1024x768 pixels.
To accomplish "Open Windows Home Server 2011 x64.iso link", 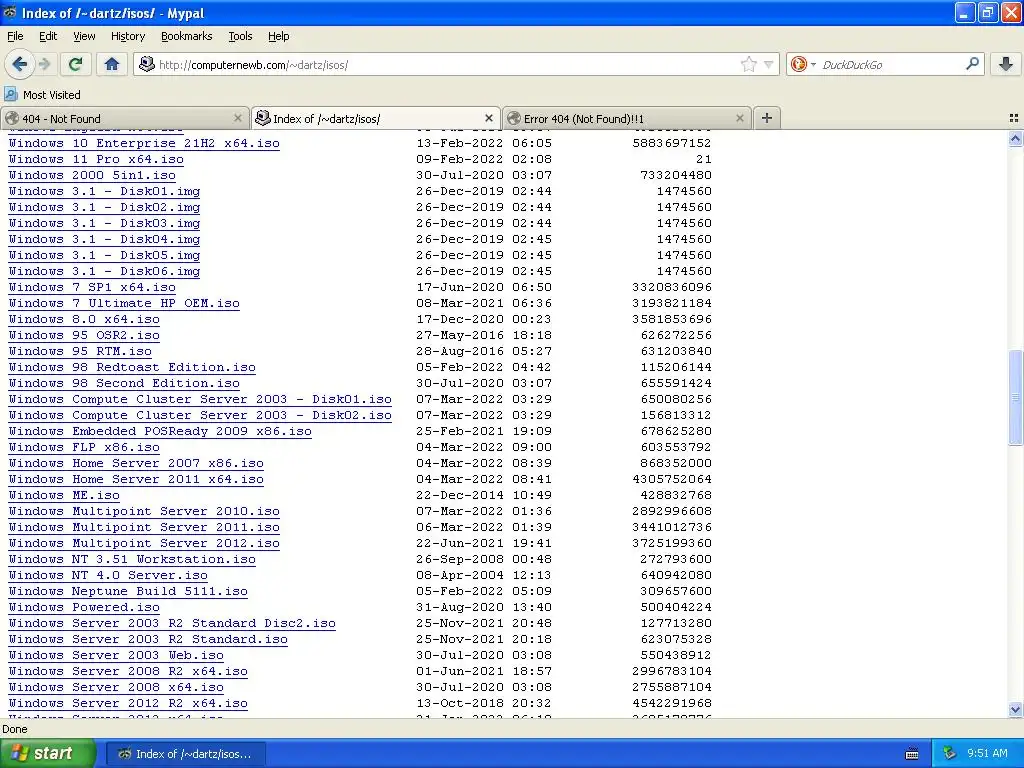I will pos(136,479).
